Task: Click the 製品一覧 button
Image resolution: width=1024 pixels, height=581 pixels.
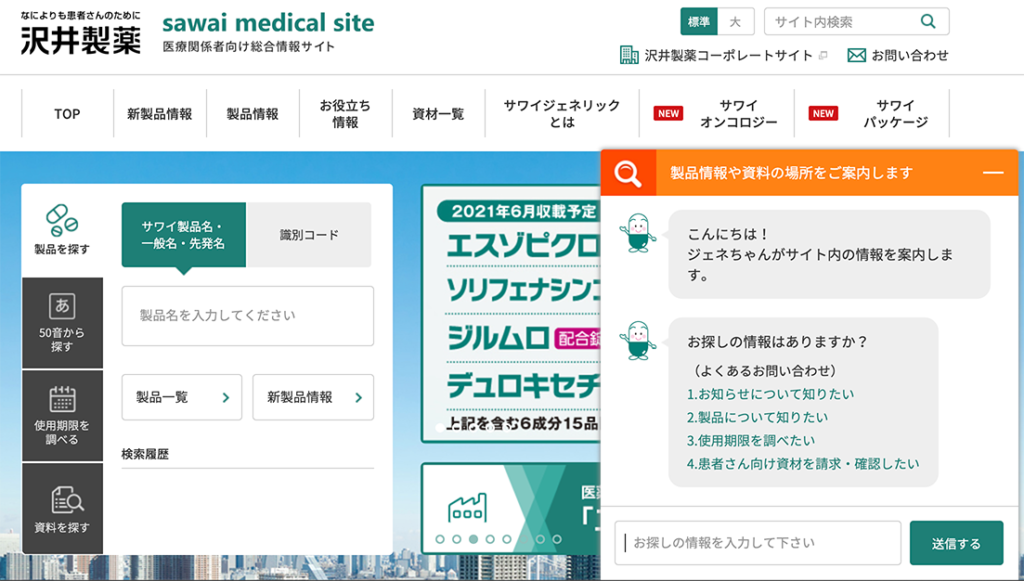Action: tap(182, 398)
